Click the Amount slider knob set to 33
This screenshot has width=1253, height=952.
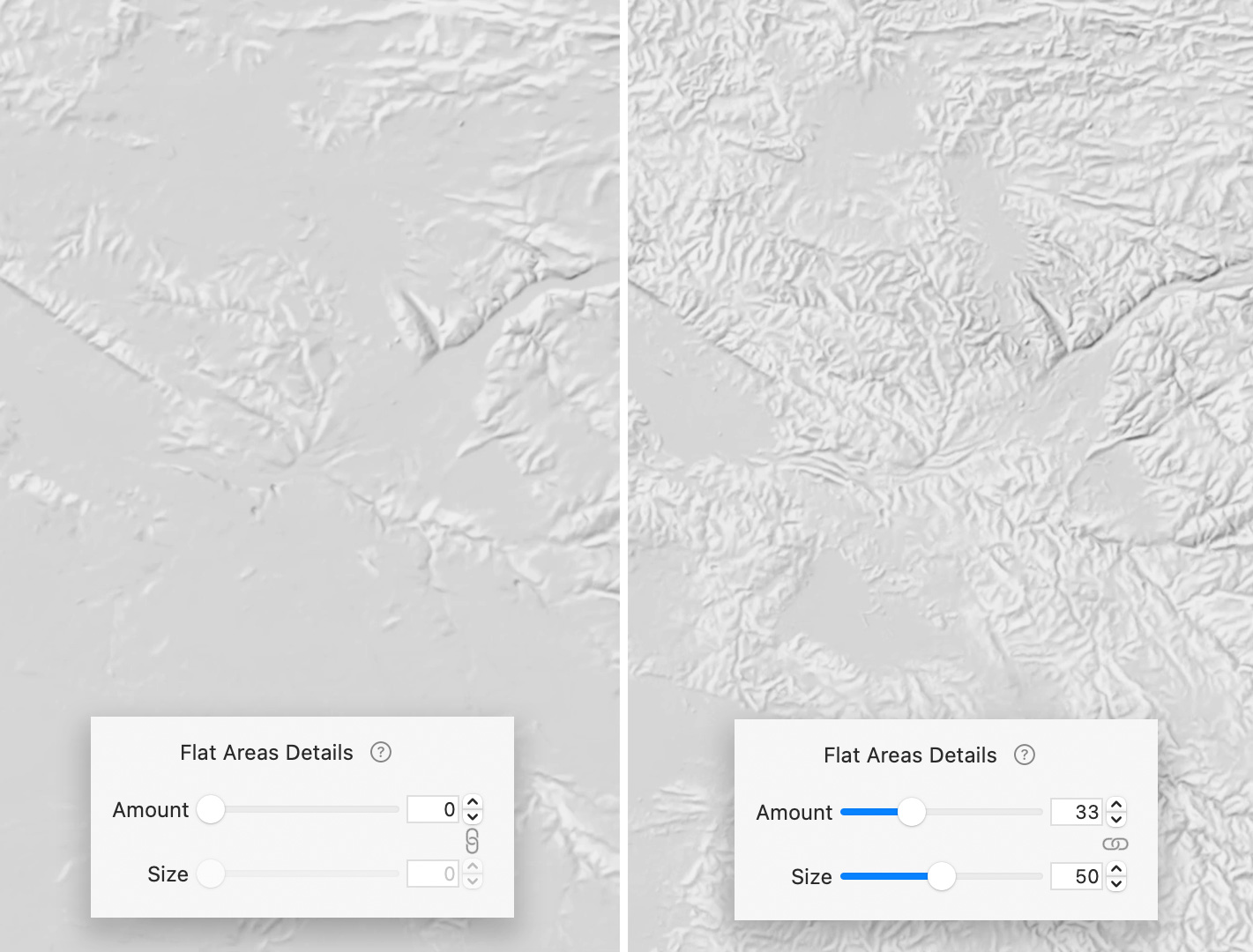912,812
